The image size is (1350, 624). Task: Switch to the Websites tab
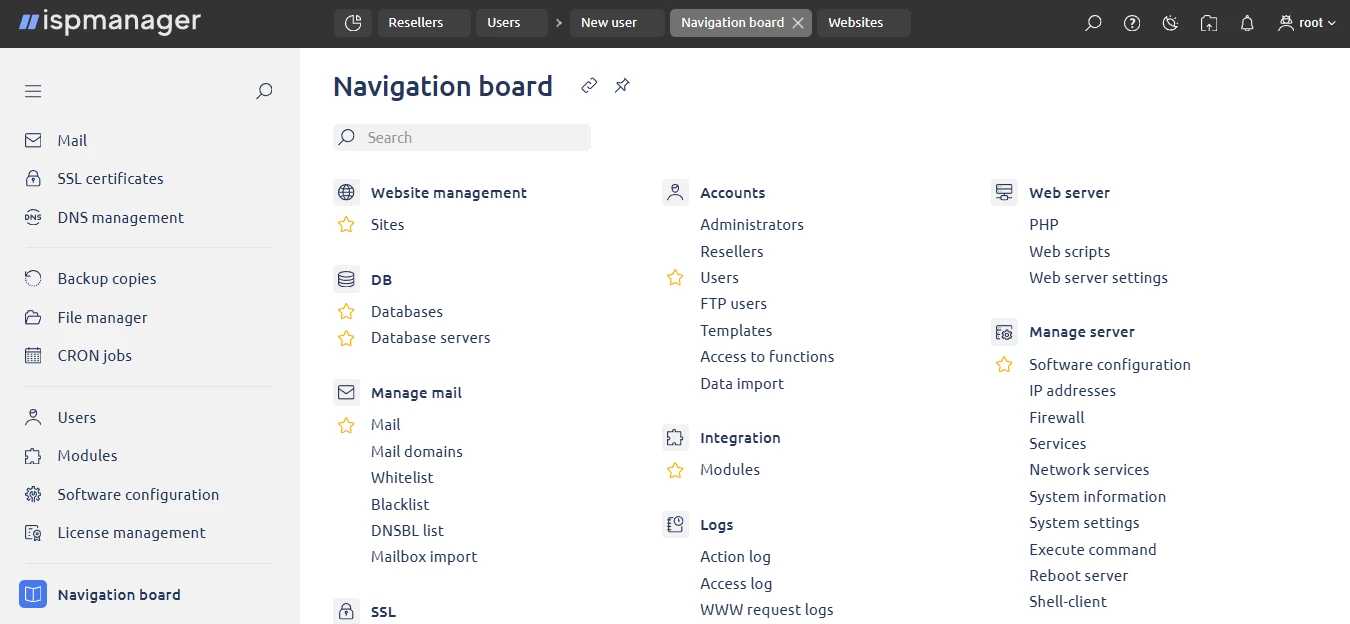855,23
